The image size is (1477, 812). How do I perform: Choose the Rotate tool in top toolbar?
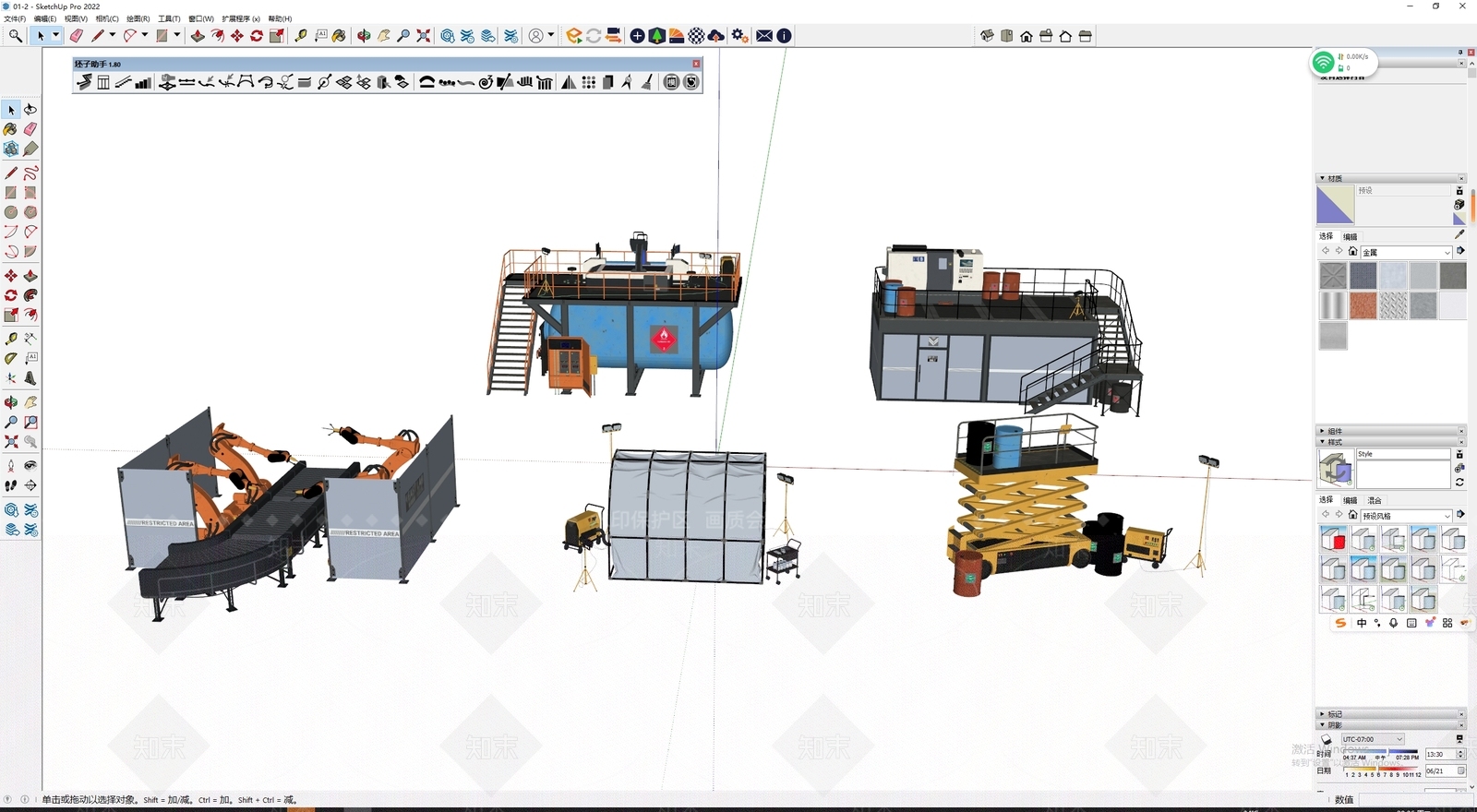click(x=257, y=36)
